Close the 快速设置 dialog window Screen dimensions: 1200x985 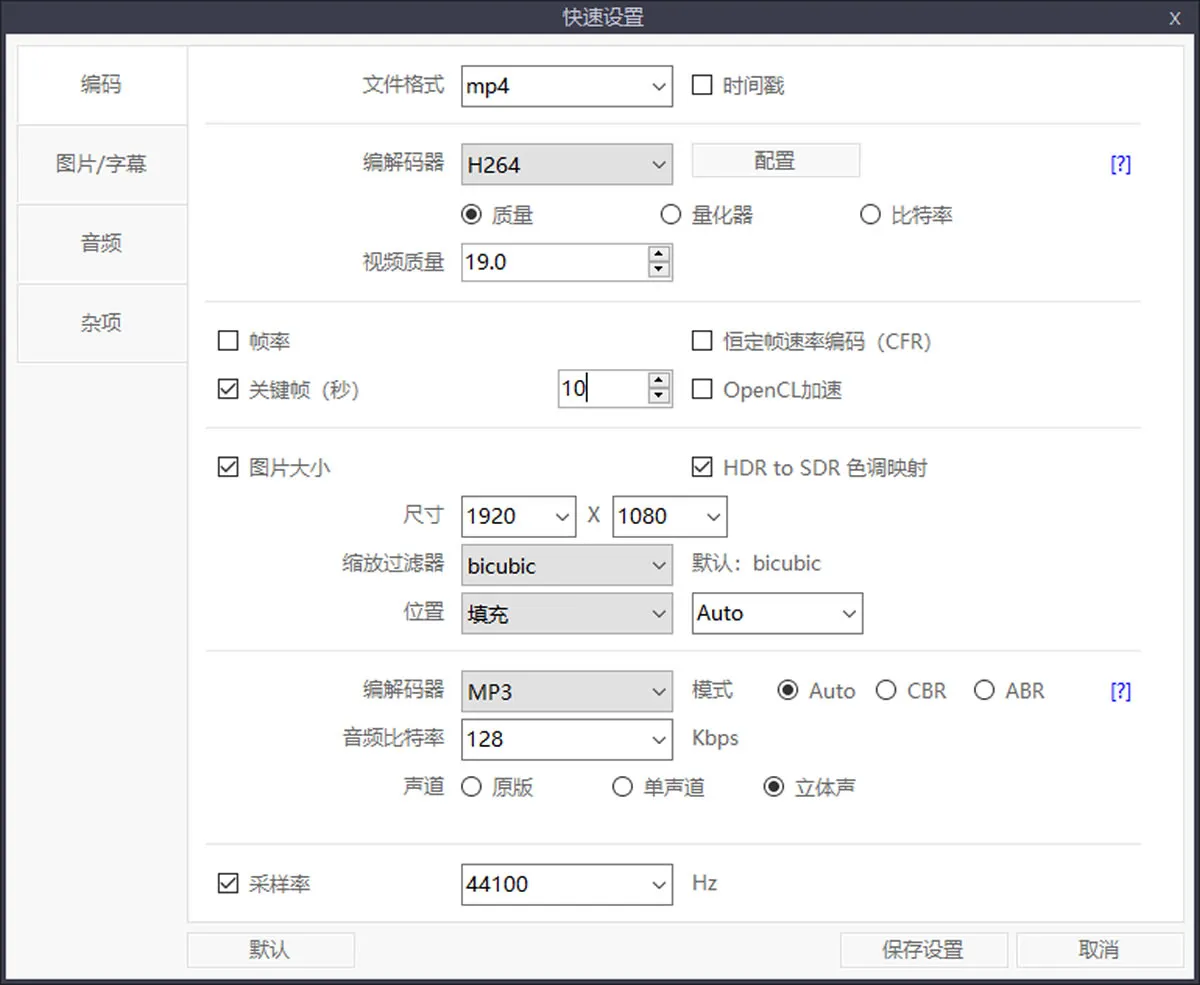pos(1174,18)
